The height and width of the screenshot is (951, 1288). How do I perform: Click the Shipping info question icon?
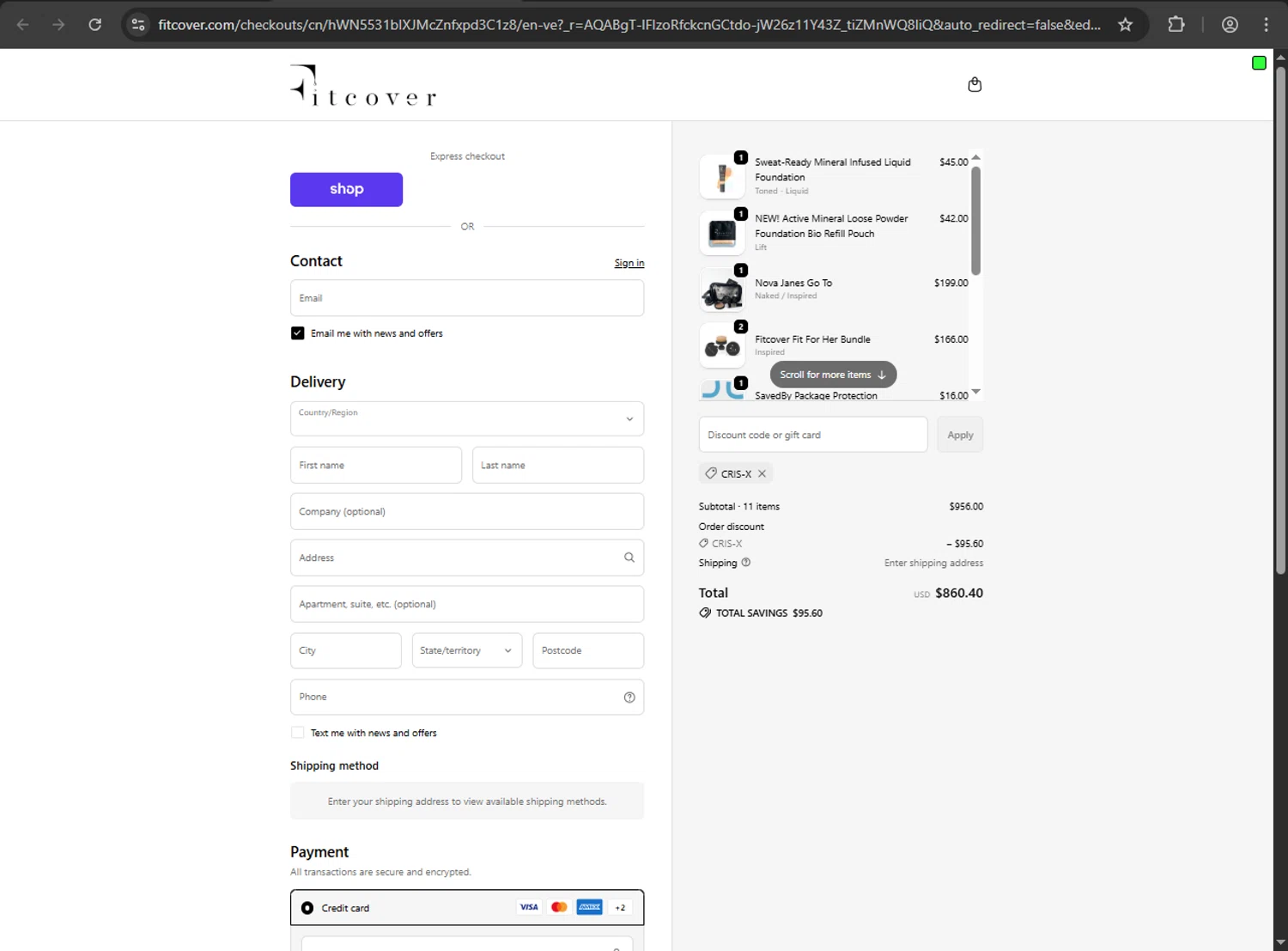click(x=745, y=563)
